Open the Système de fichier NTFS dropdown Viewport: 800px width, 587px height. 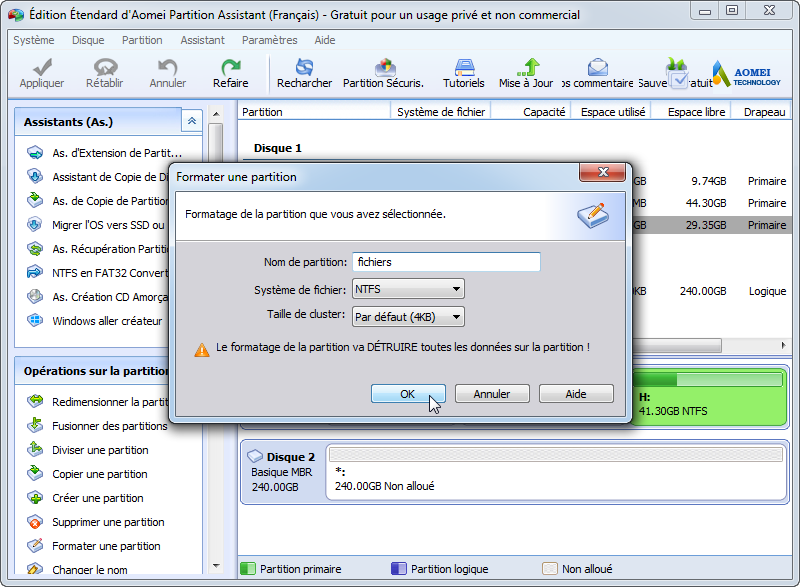pyautogui.click(x=408, y=289)
